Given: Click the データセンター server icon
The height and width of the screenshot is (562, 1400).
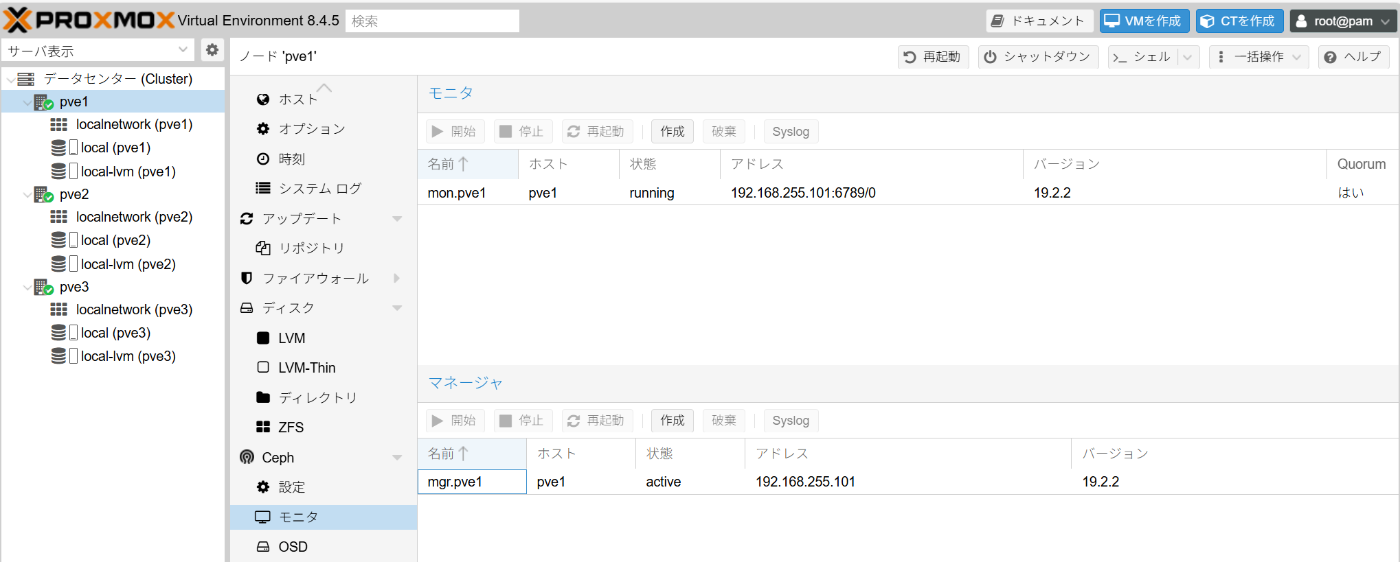Looking at the screenshot, I should 26,79.
